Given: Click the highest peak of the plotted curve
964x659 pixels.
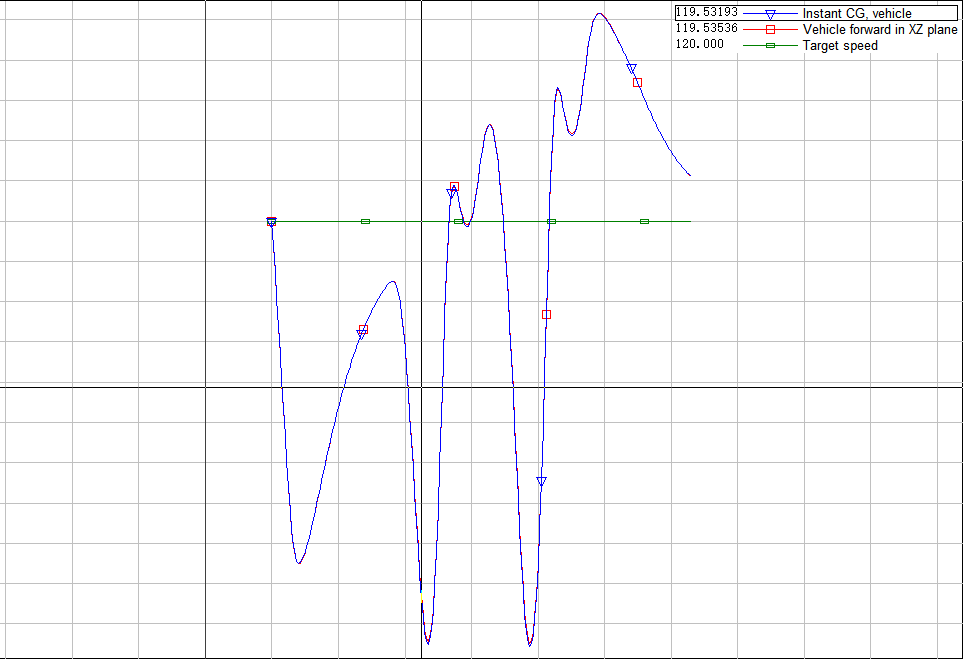Looking at the screenshot, I should 599,14.
